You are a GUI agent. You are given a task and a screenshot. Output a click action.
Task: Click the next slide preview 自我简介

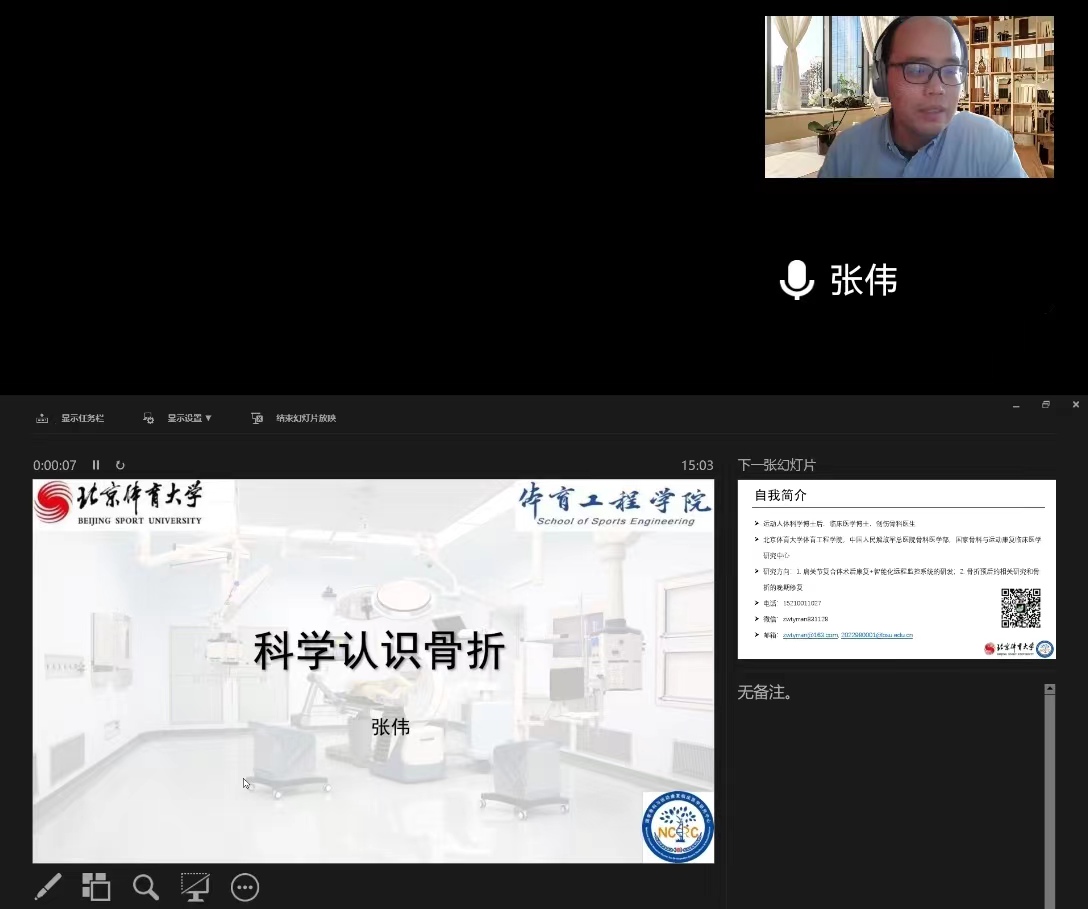click(896, 570)
